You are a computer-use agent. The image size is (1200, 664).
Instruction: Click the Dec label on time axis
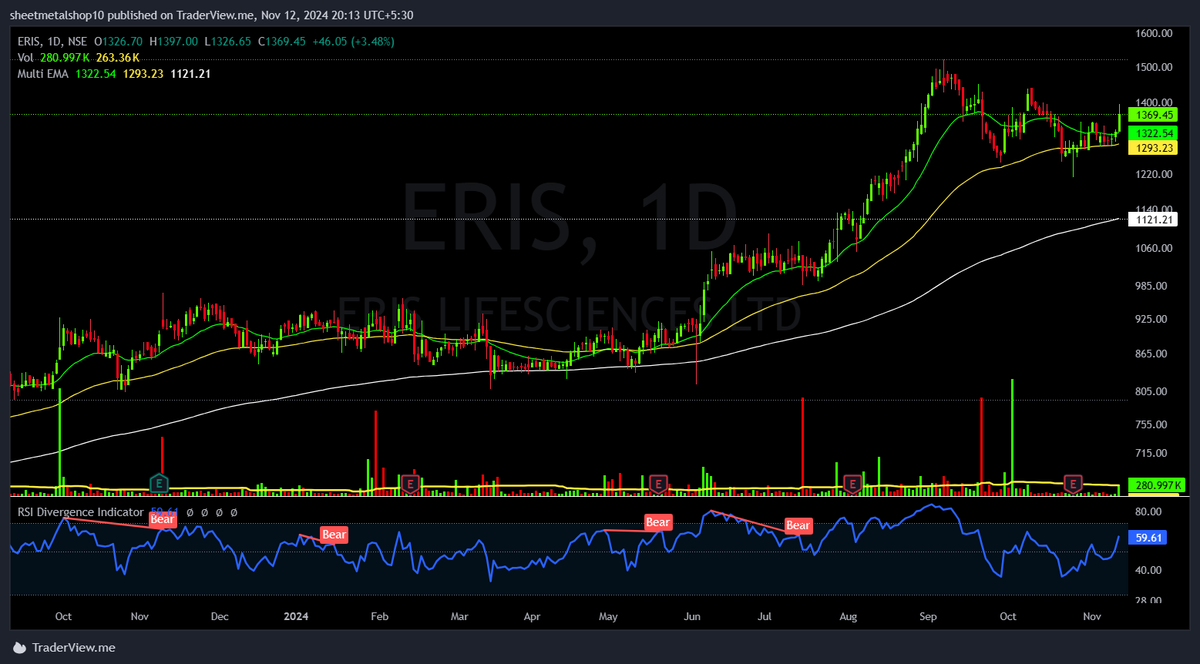pos(220,618)
